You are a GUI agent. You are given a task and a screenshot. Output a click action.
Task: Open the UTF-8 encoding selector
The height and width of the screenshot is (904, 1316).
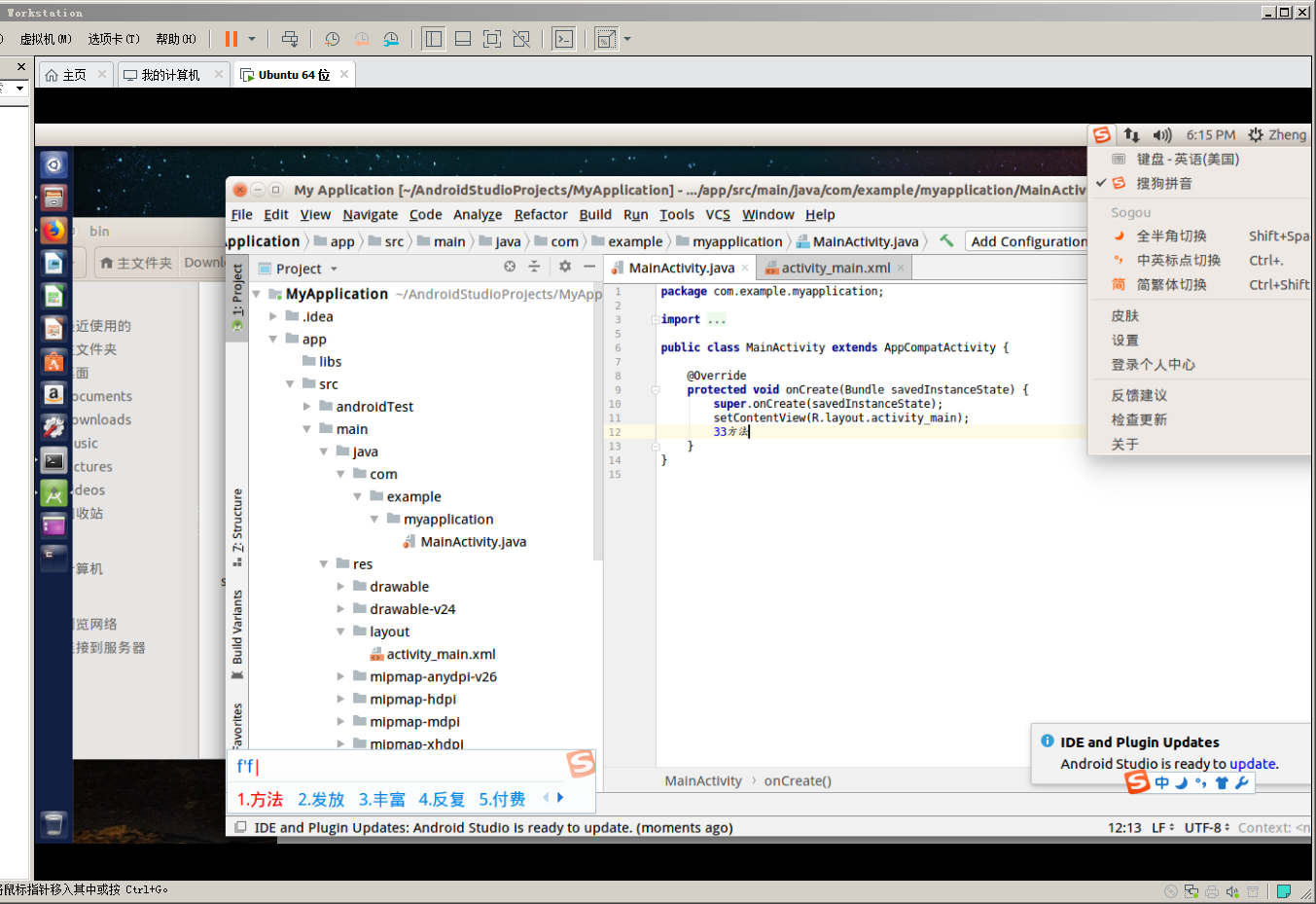[x=1207, y=827]
